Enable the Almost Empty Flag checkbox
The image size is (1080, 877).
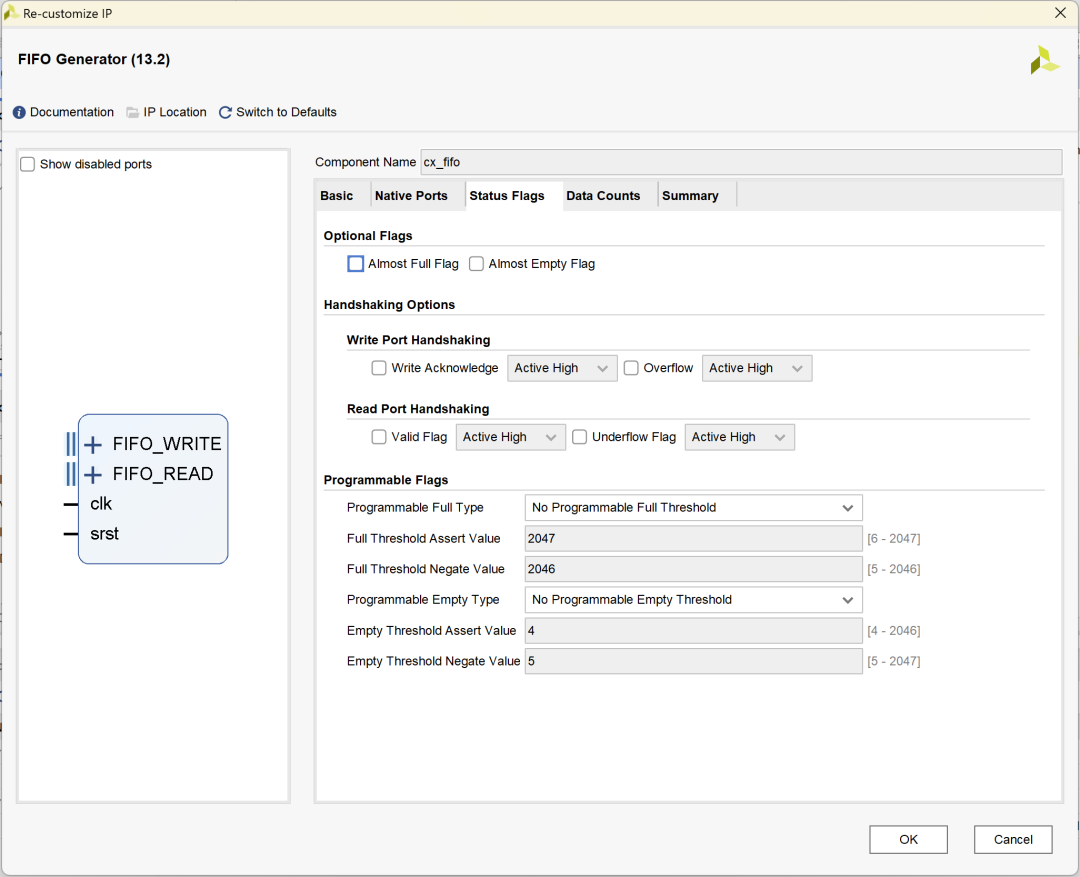[x=477, y=264]
